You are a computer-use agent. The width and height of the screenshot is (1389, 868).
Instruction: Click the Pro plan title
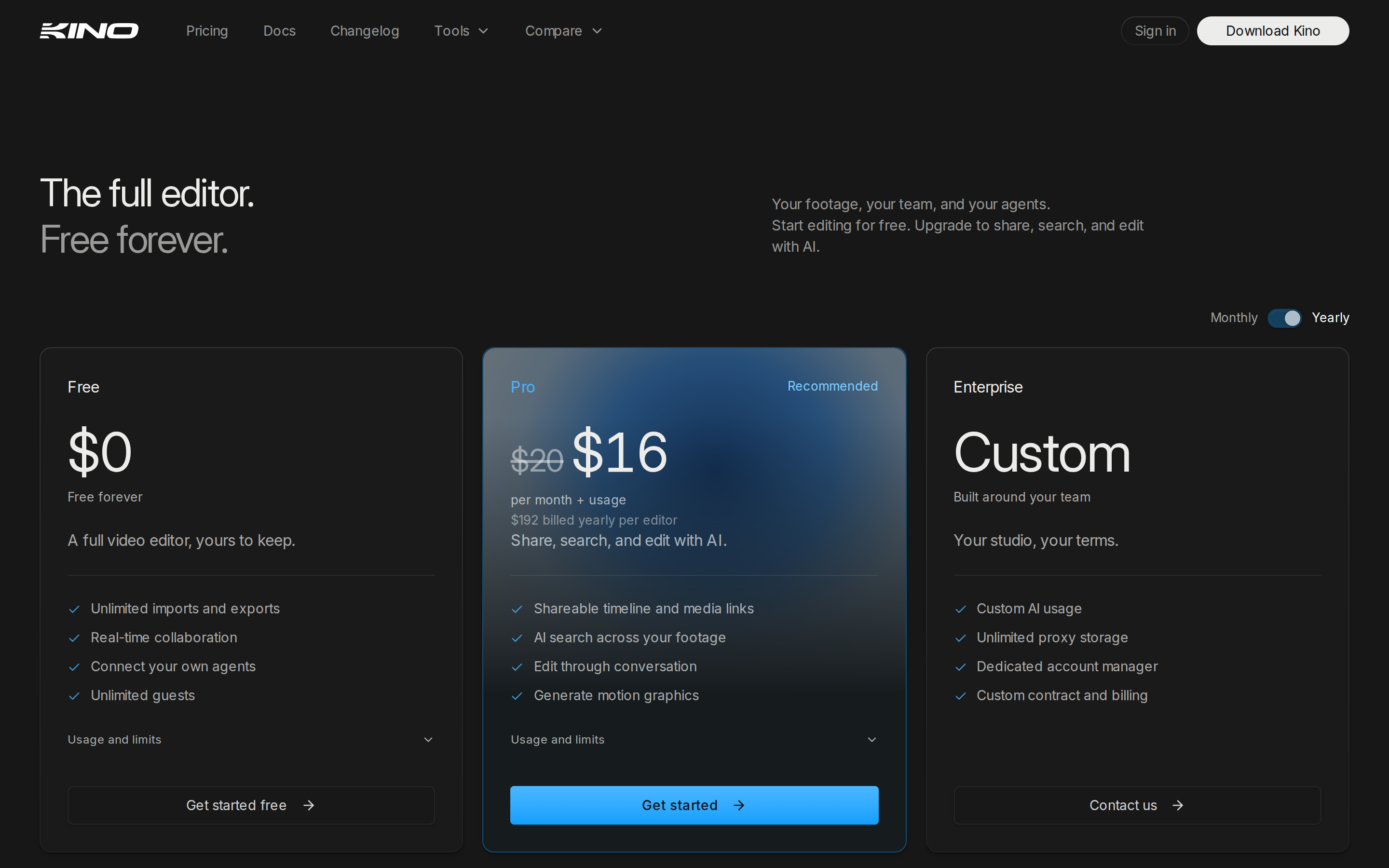(x=523, y=387)
